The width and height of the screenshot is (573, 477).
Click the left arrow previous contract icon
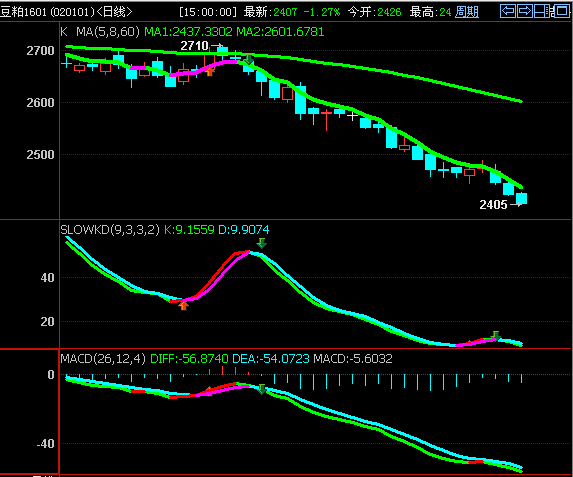[508, 11]
